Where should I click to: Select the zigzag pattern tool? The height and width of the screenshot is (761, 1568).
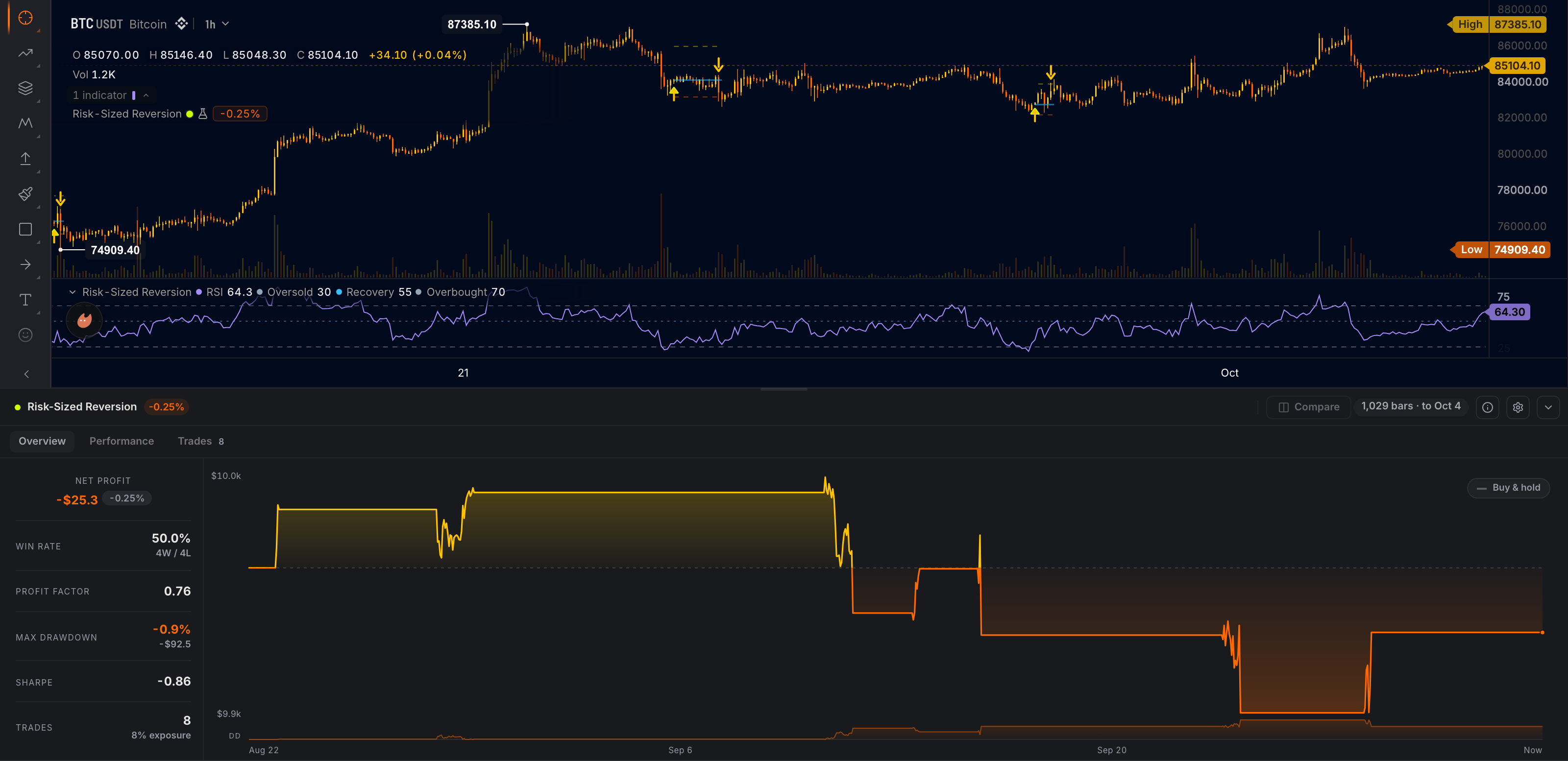(x=25, y=123)
